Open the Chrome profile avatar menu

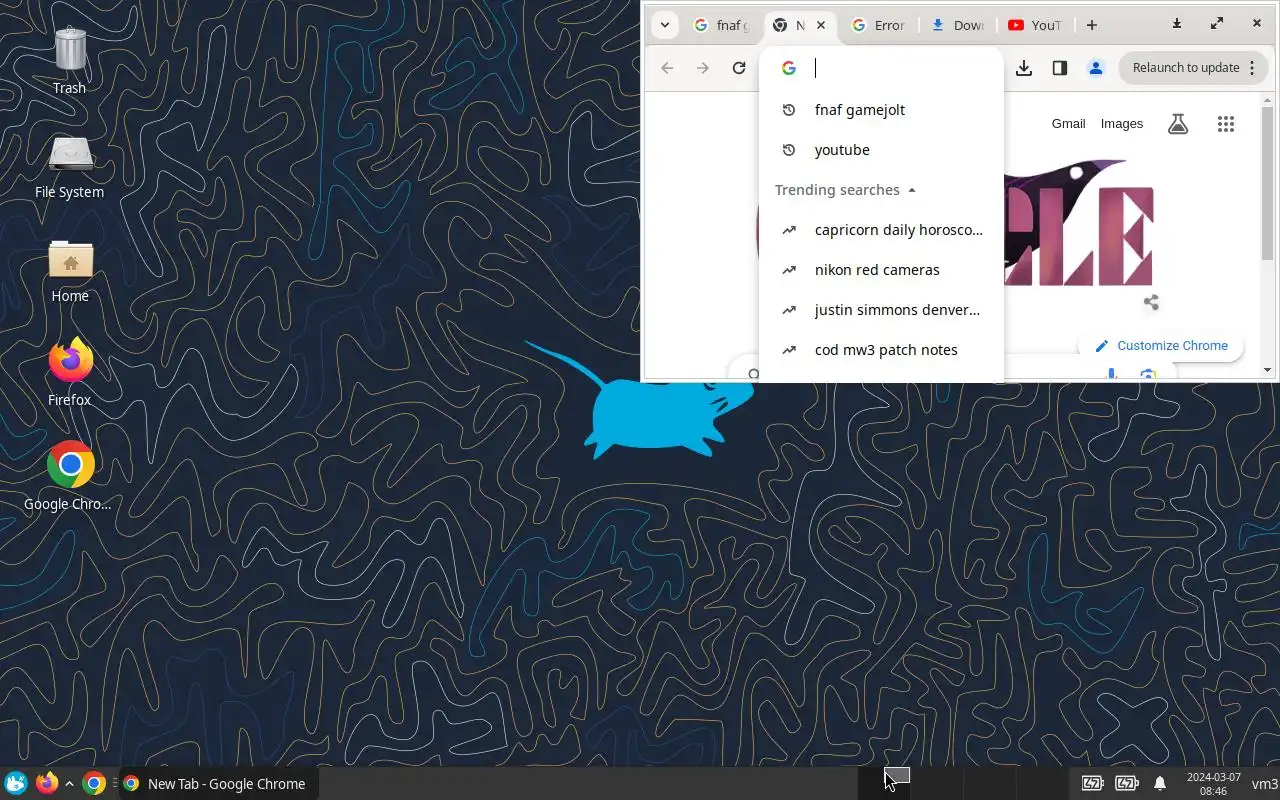point(1096,68)
